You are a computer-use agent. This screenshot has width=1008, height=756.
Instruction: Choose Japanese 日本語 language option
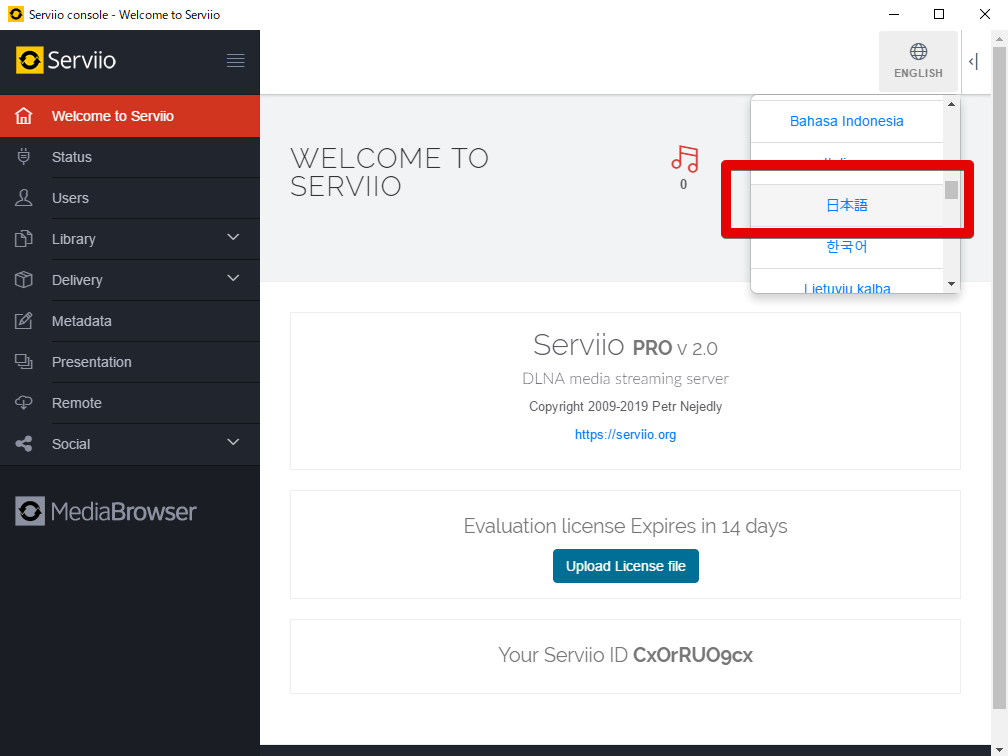click(x=847, y=205)
